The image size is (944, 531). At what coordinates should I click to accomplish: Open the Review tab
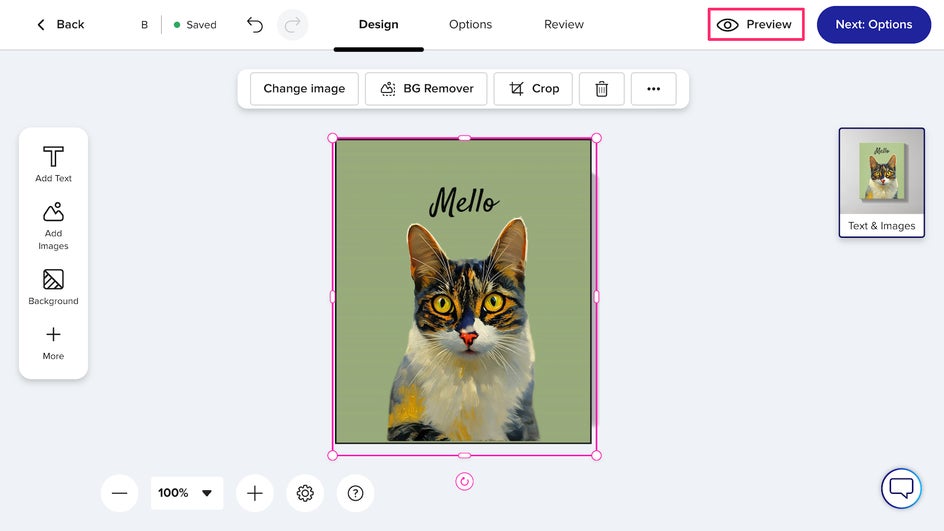point(564,25)
